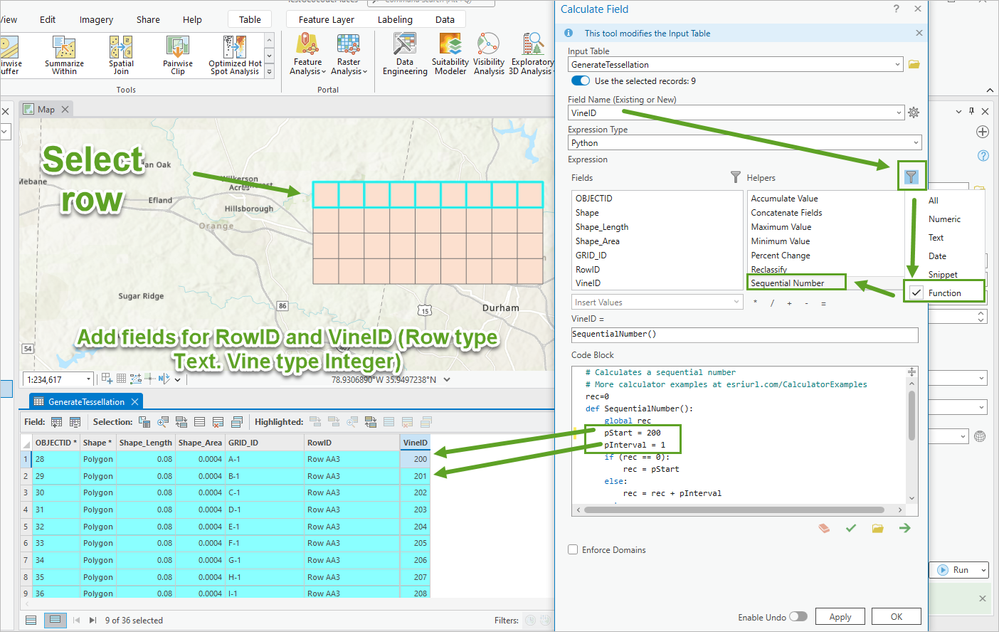The image size is (999, 632).
Task: Click the code block horizontal scrollbar
Action: tap(734, 510)
